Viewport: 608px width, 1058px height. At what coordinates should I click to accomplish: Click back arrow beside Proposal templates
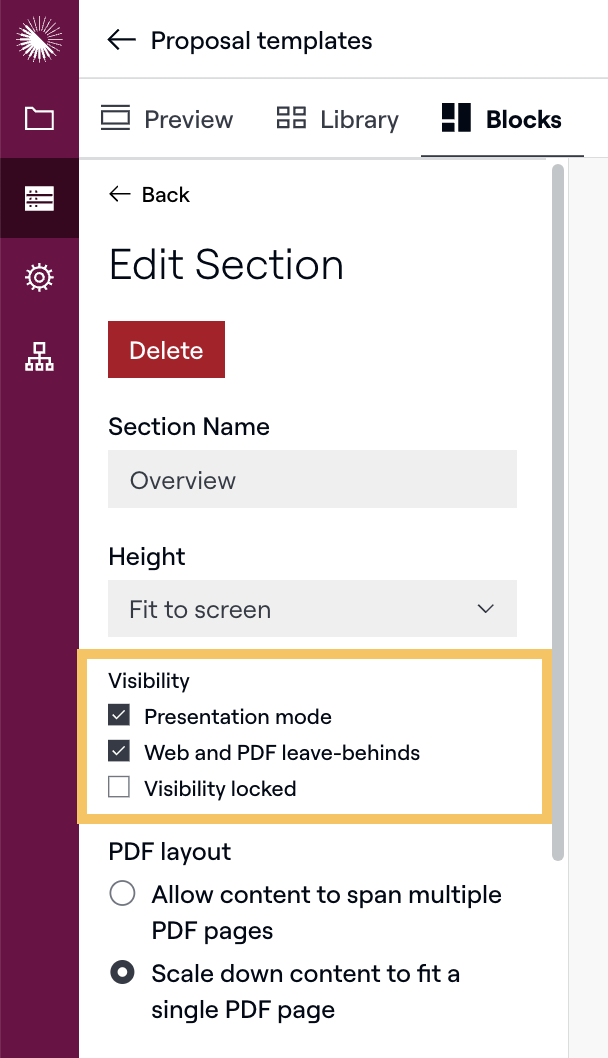[x=121, y=40]
